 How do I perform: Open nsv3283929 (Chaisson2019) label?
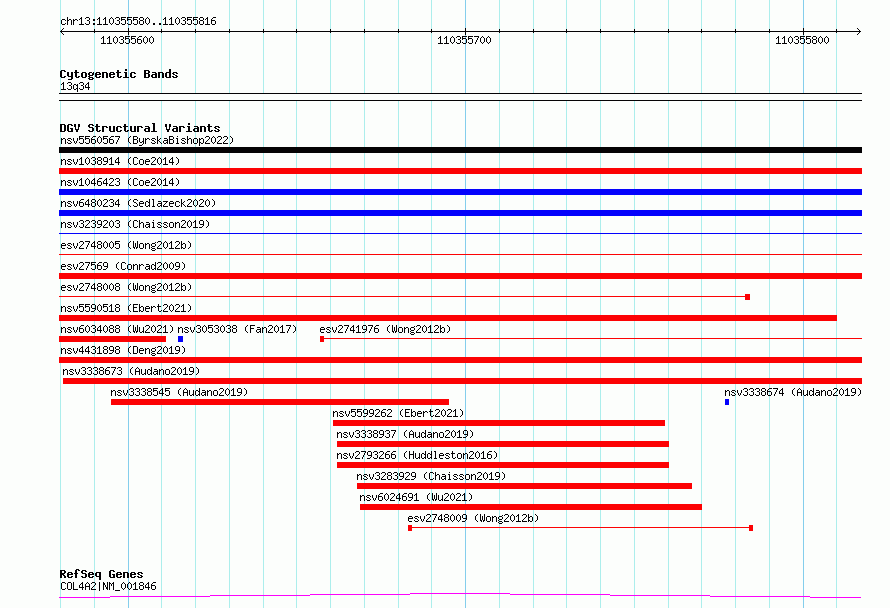click(431, 476)
